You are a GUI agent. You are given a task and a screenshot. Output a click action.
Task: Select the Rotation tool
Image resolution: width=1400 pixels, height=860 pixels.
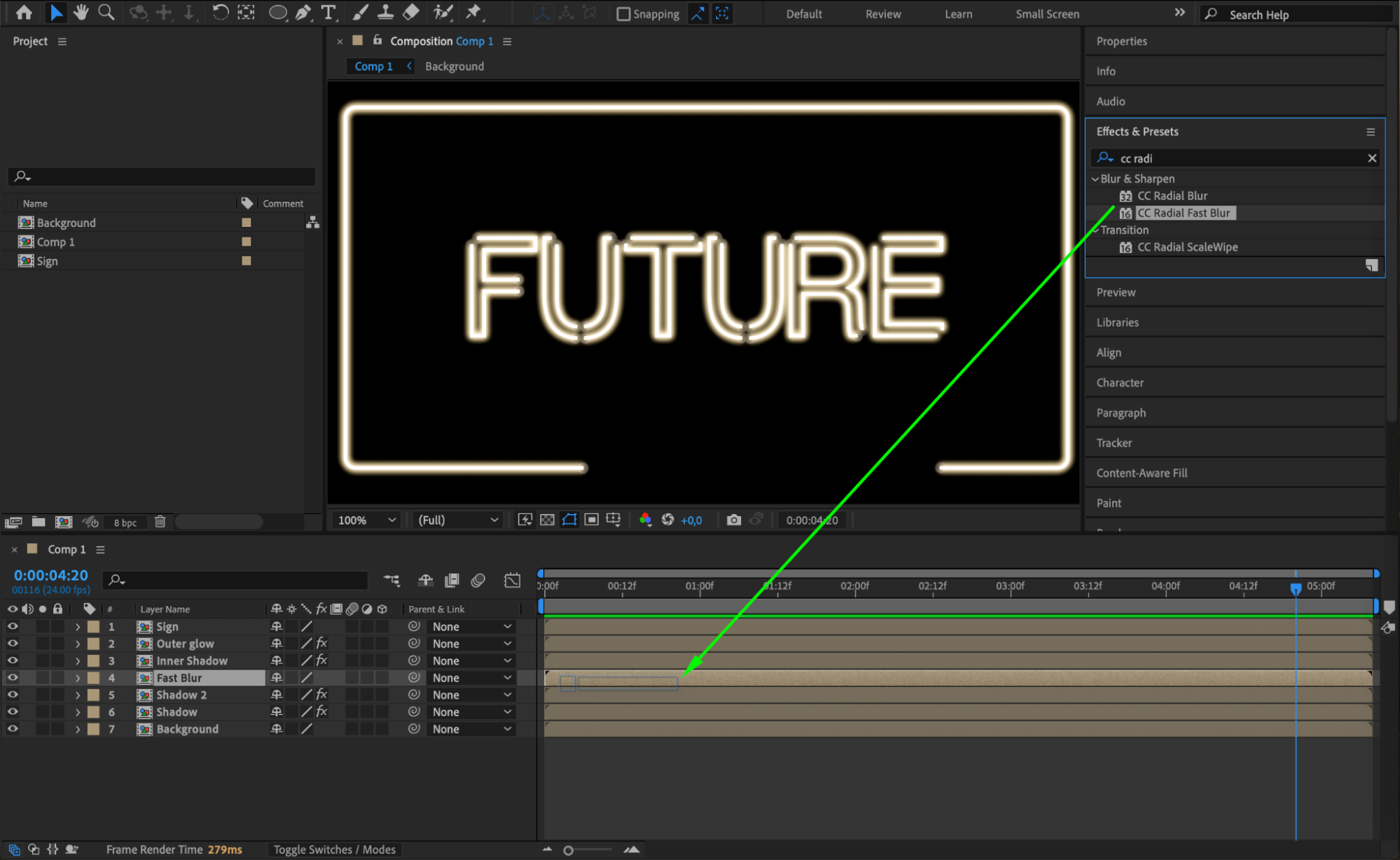[x=220, y=12]
